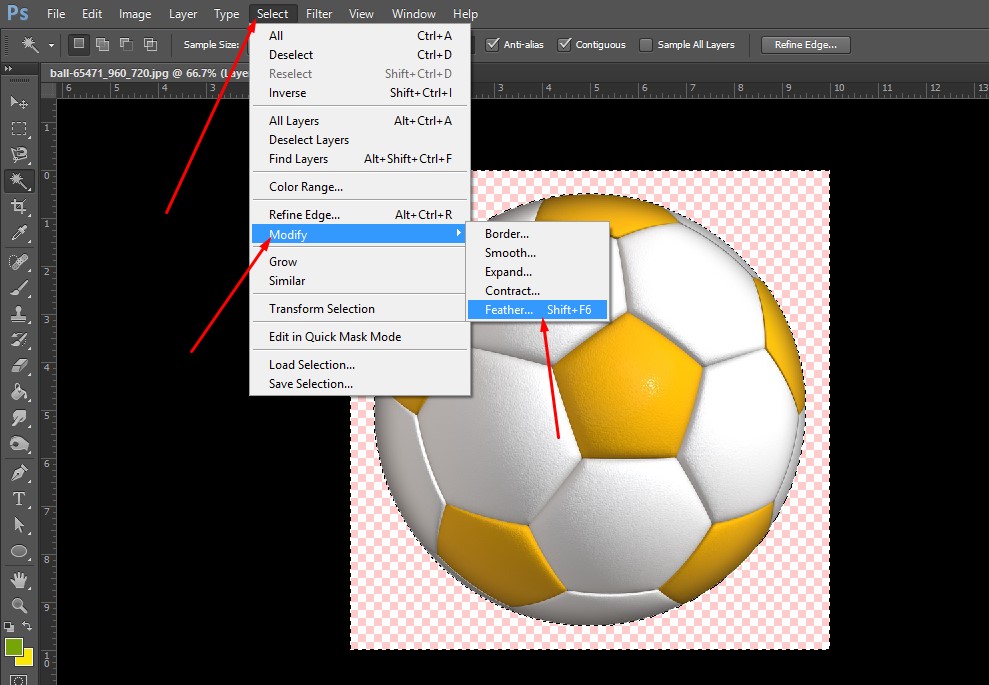
Task: Reset default foreground and background colors
Action: (x=8, y=627)
